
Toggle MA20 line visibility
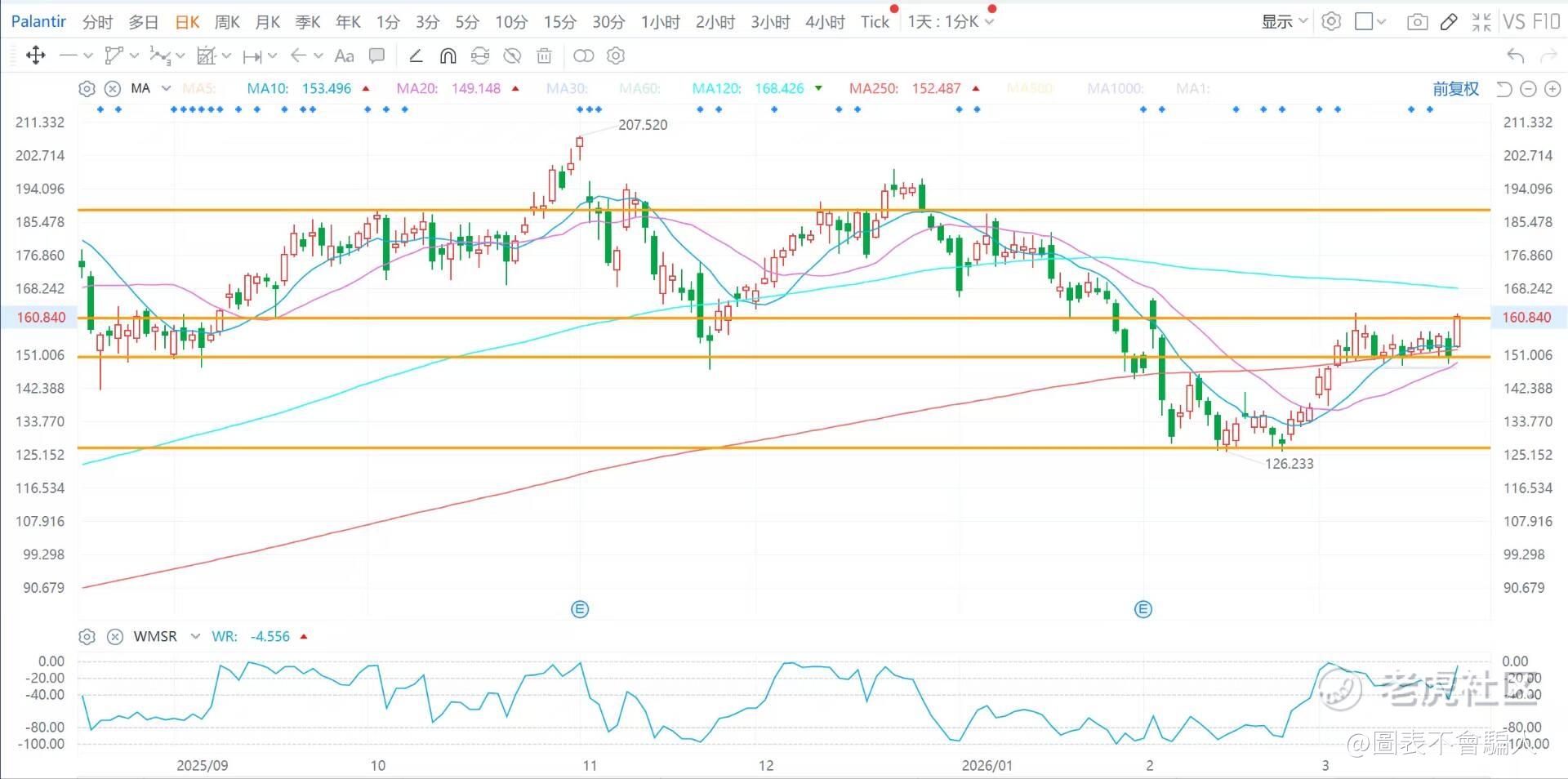click(x=417, y=88)
